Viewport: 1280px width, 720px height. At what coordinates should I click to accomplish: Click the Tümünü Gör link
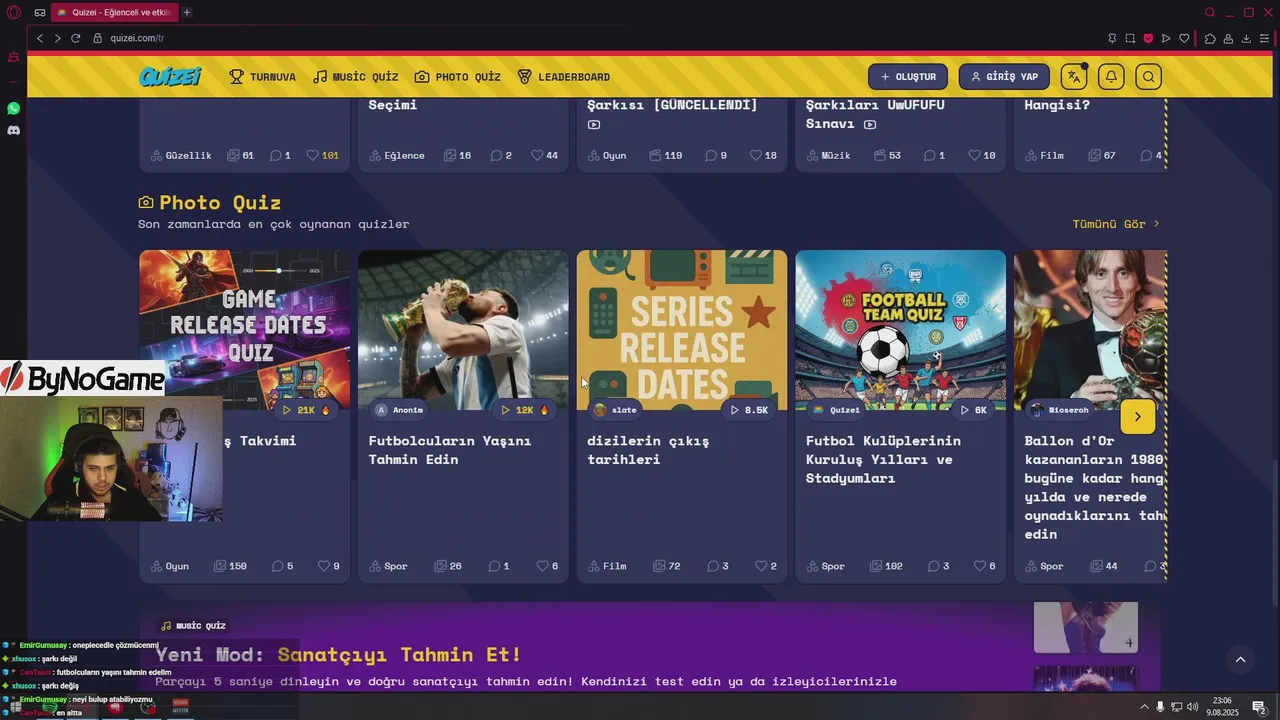(x=1116, y=224)
